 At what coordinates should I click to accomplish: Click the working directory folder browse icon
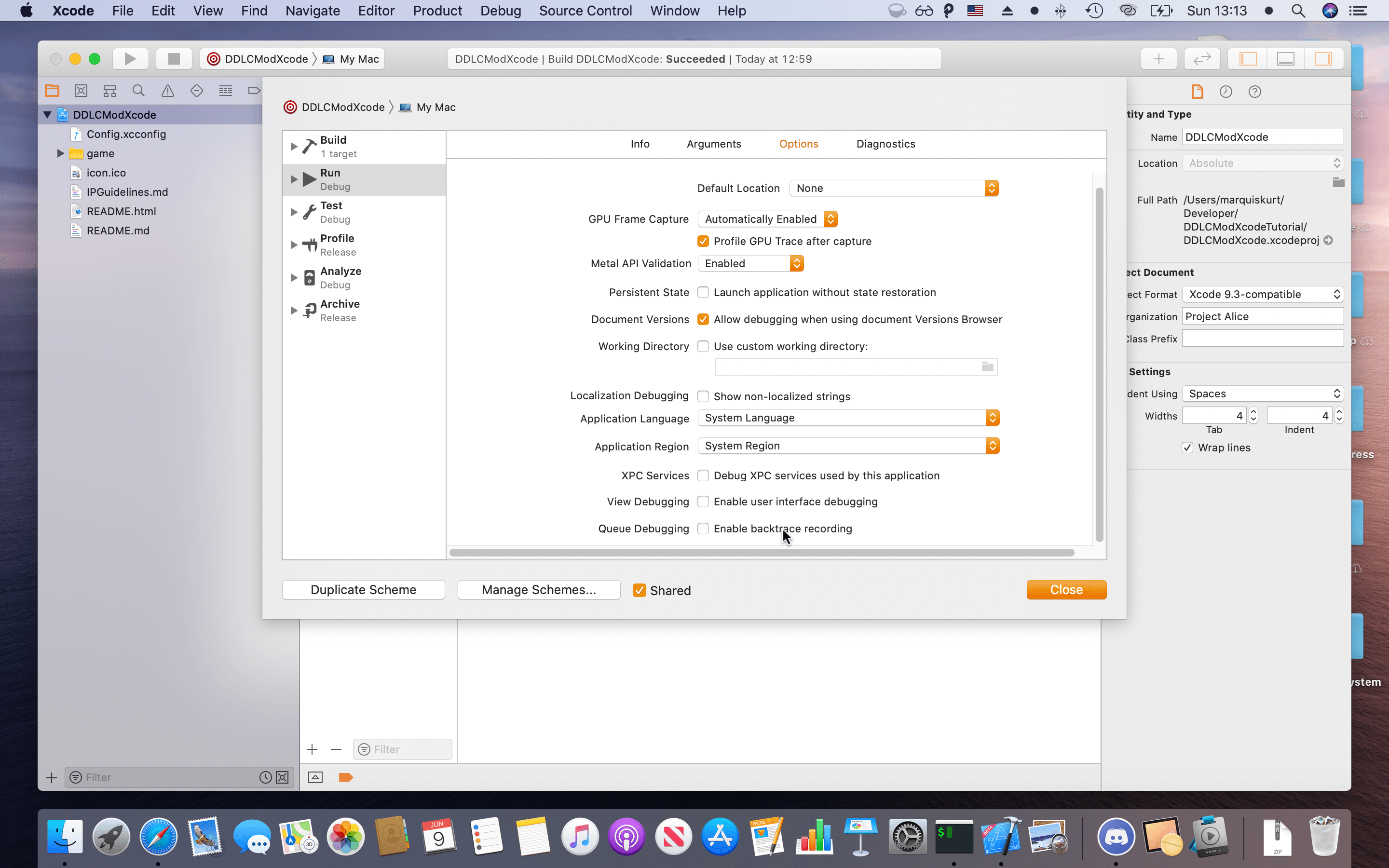click(987, 366)
